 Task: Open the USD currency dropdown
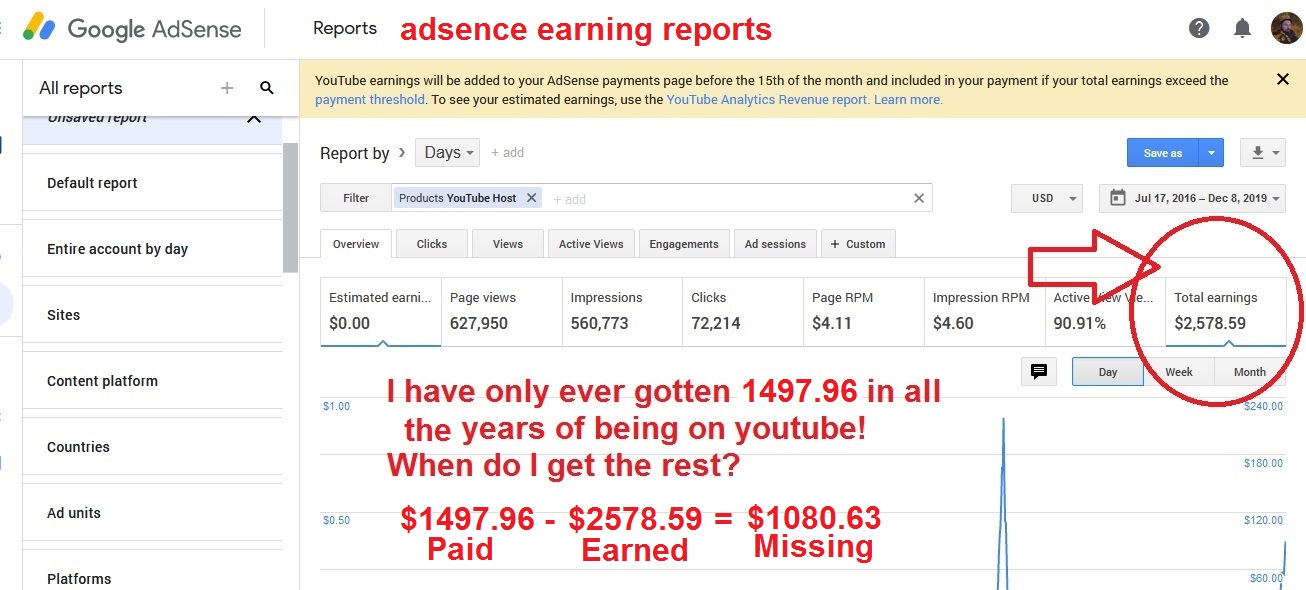coord(1047,198)
